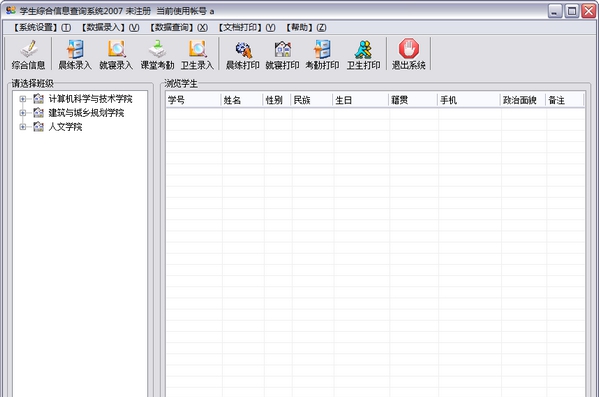599x397 pixels.
Task: Open the 就寝打印 toolbar icon
Action: (283, 49)
